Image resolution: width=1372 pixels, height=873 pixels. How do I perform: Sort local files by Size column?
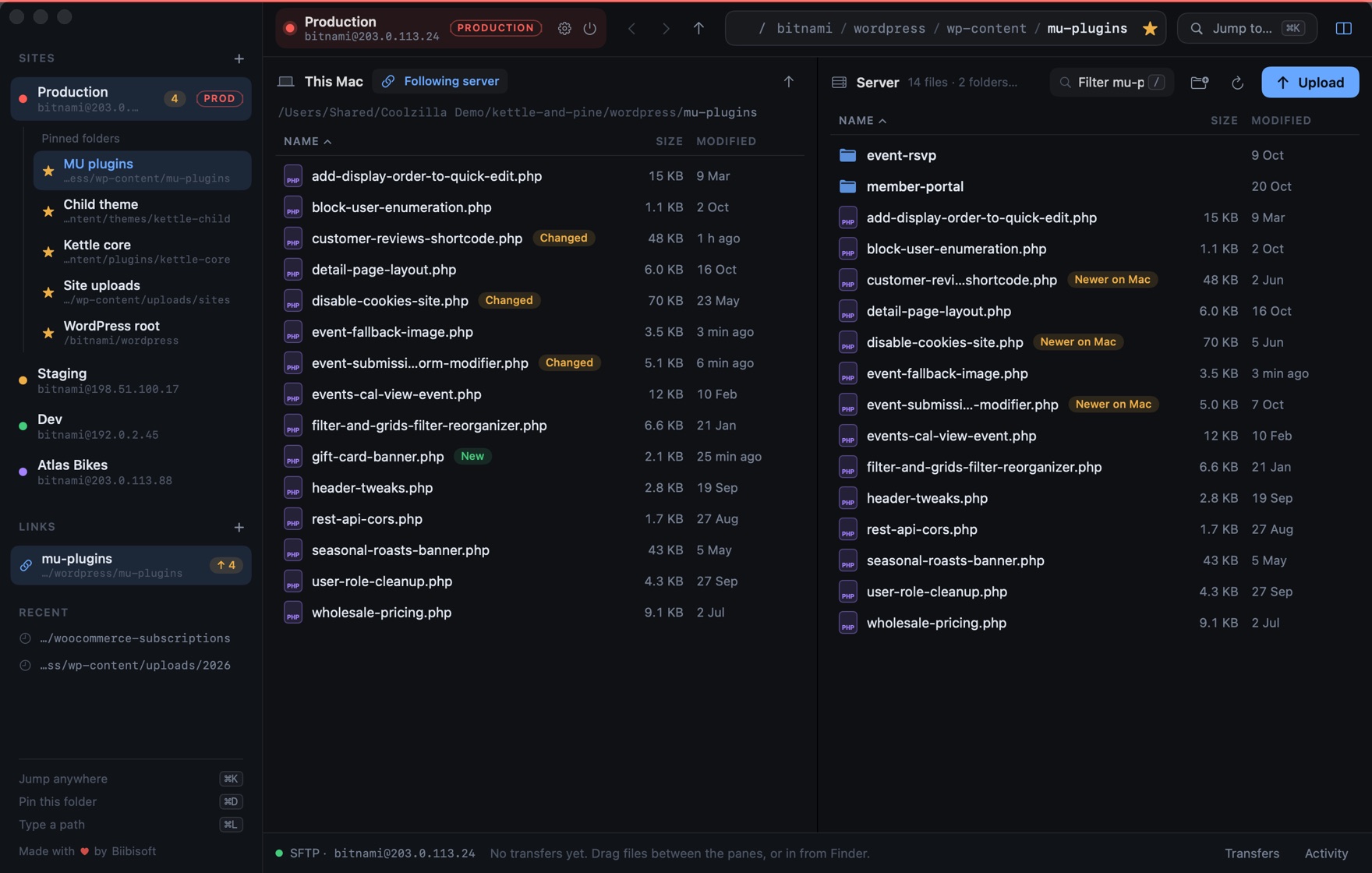[x=669, y=141]
